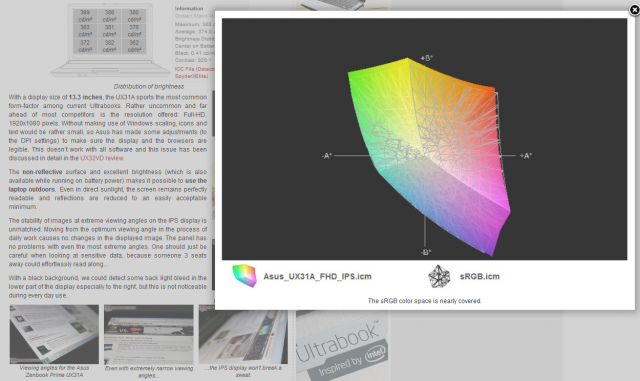640x381 pixels.
Task: Click the color gamut comparison chart image
Action: coord(424,139)
